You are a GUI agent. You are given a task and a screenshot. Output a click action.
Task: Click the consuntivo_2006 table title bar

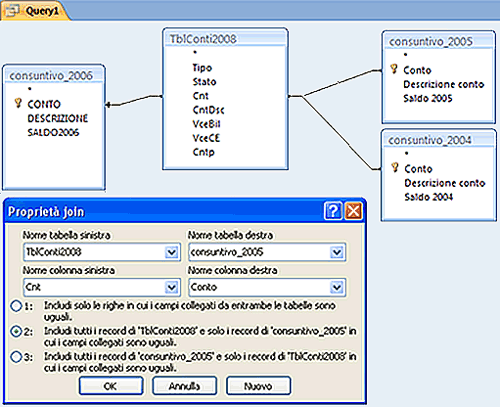tap(54, 75)
